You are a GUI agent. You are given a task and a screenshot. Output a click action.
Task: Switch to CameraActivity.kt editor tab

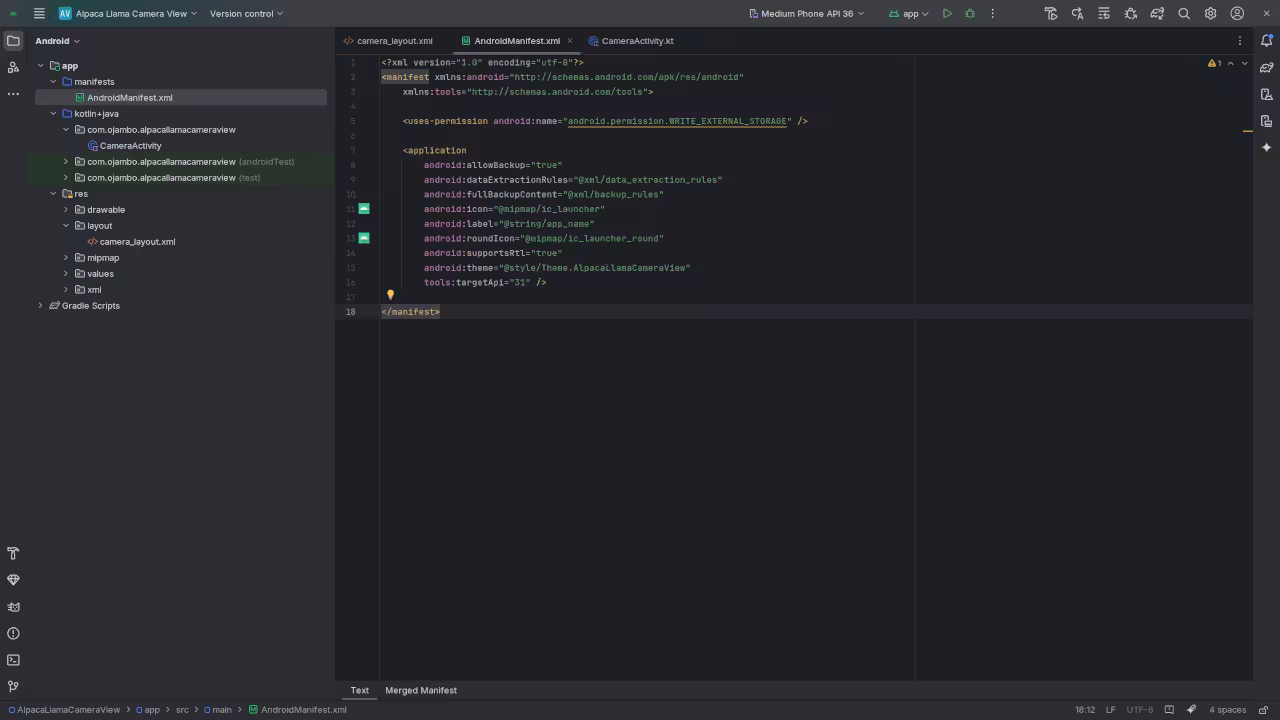pos(631,41)
